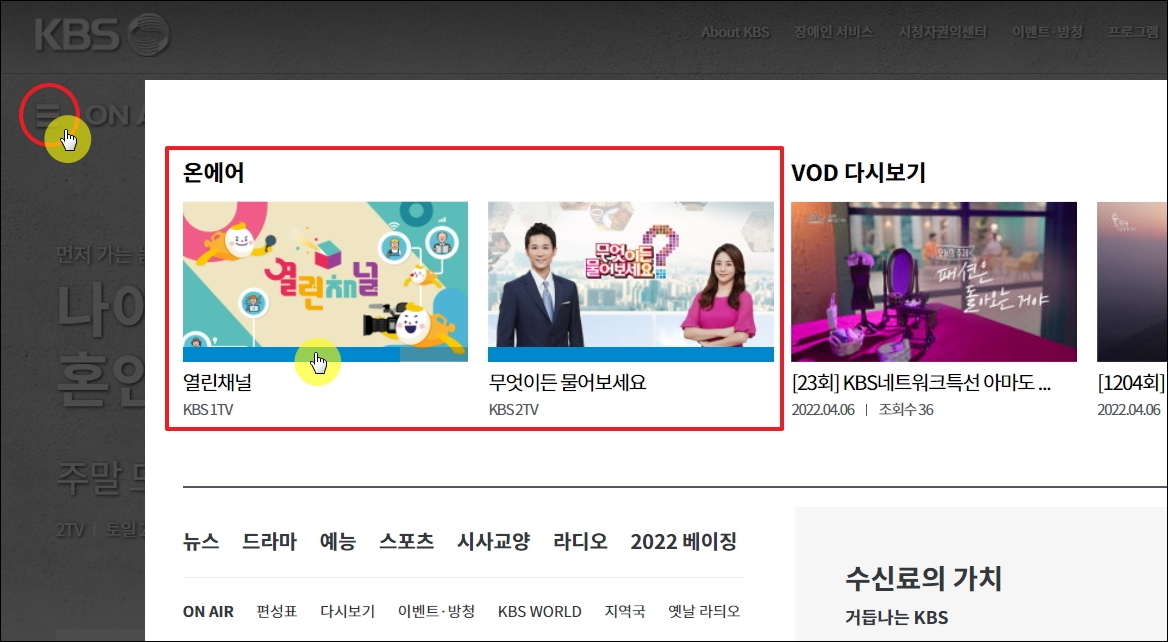Viewport: 1168px width, 642px height.
Task: Open 지역국 link
Action: click(x=624, y=611)
